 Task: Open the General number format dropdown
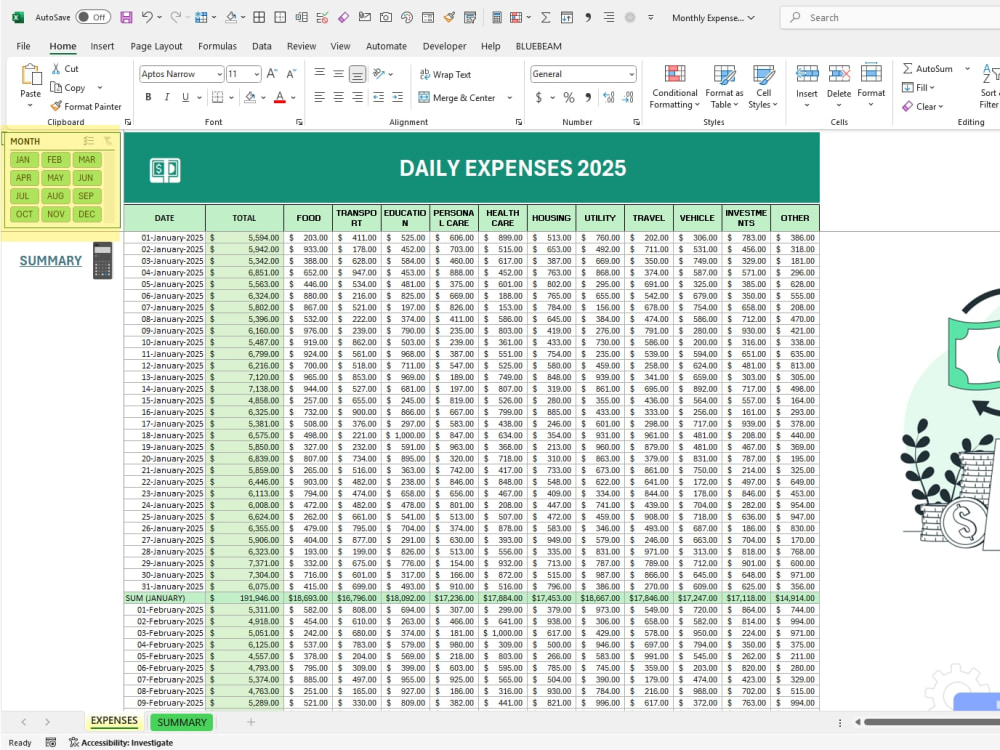coord(583,73)
